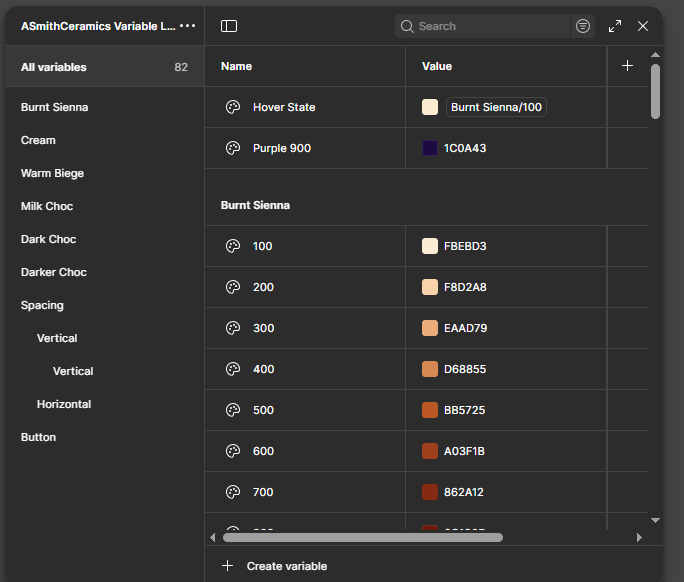Open the Darker Choc group

point(54,272)
